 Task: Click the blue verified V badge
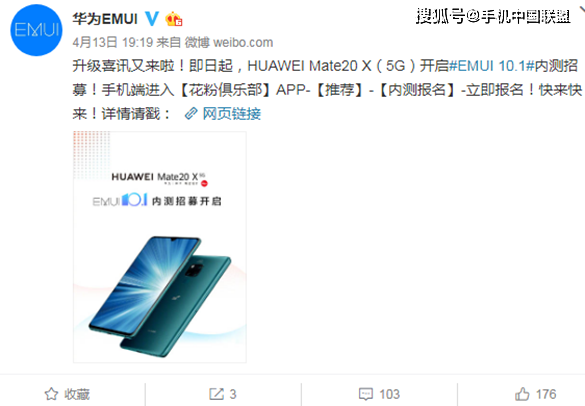pyautogui.click(x=152, y=19)
